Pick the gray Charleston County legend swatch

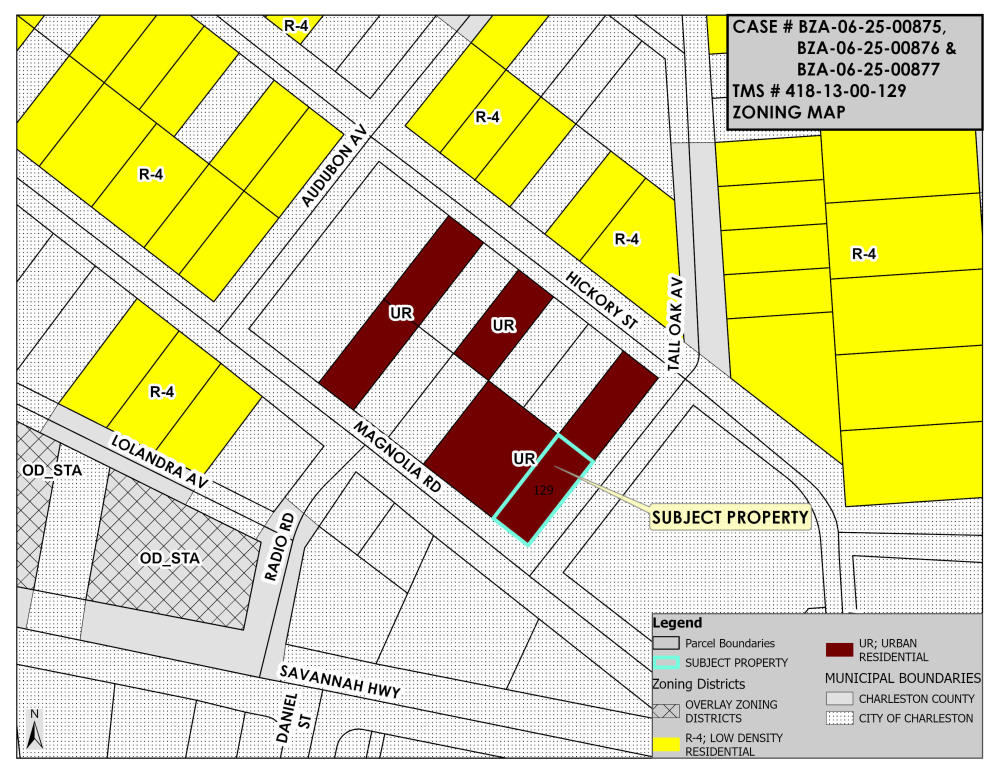tap(839, 698)
